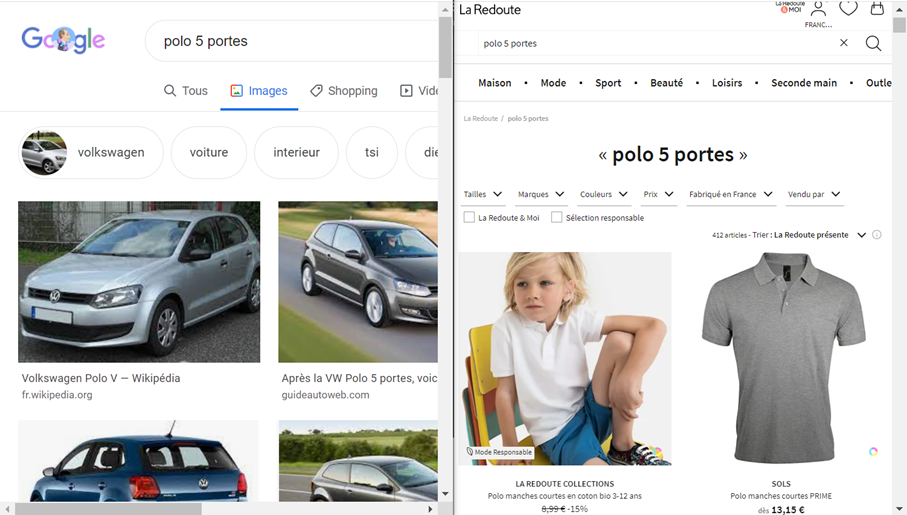Open Polo manches courtes PRIME link
Image resolution: width=907 pixels, height=515 pixels.
(x=781, y=496)
